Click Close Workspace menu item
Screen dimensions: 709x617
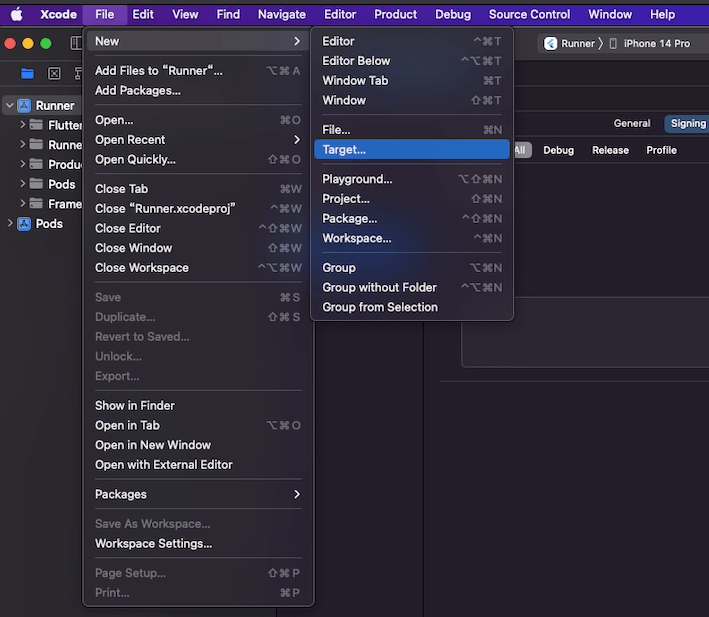pos(198,268)
